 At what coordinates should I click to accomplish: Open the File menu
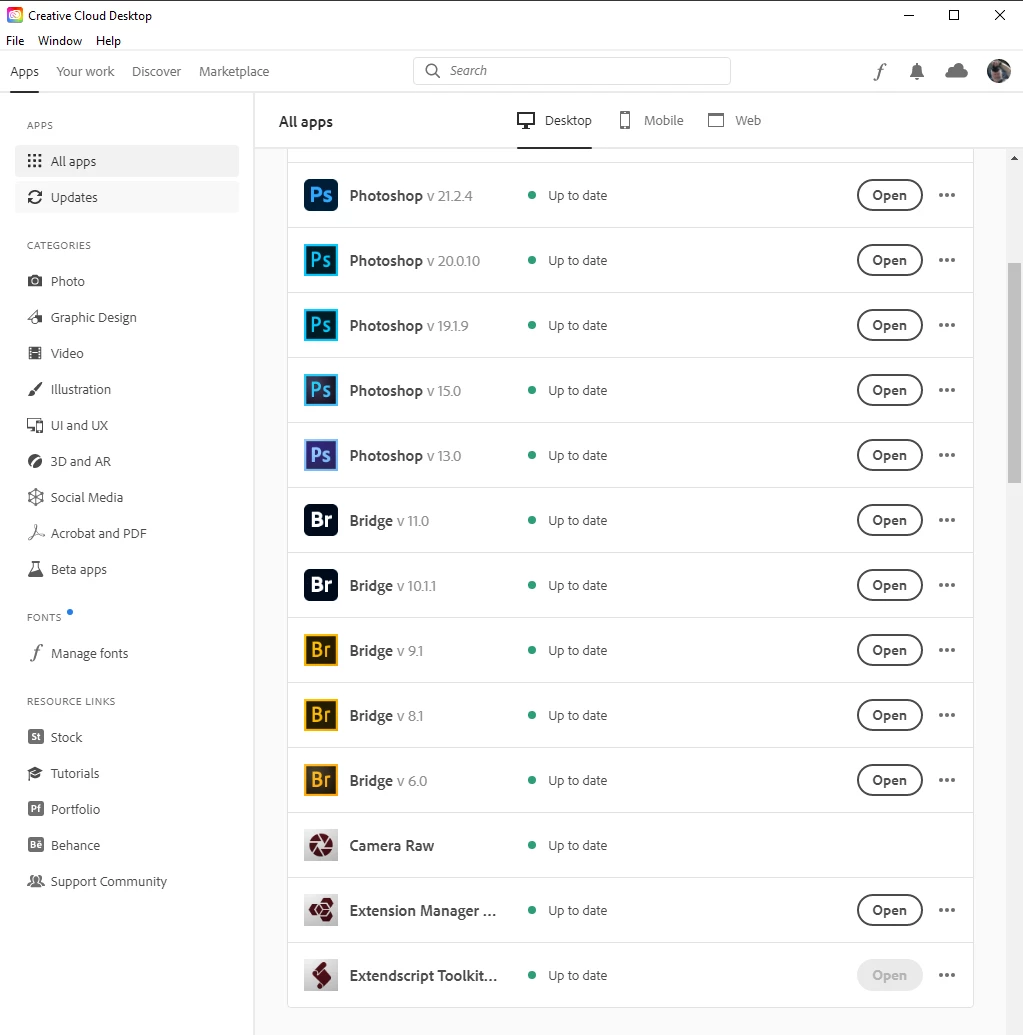pos(15,41)
